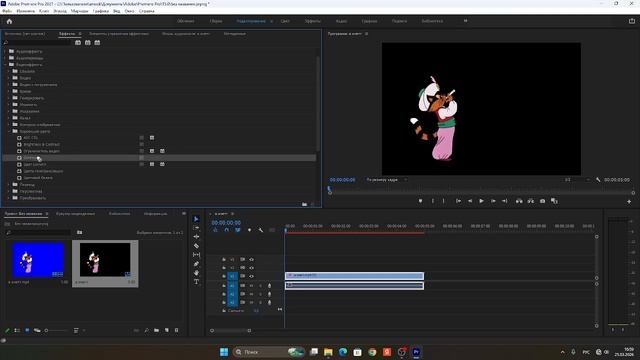
Task: Open workspace overflow chevron menu
Action: pyautogui.click(x=465, y=21)
